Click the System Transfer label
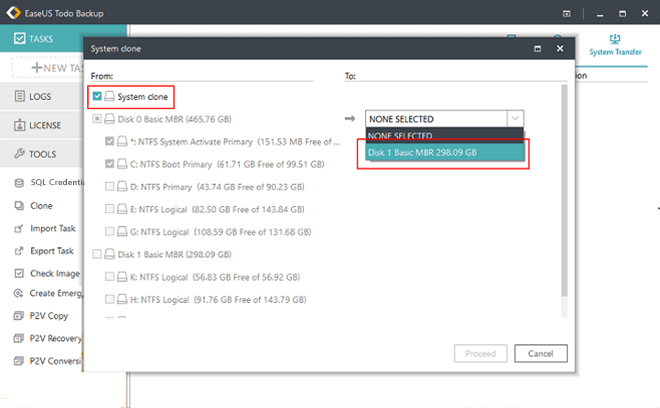This screenshot has width=660, height=408. 615,52
